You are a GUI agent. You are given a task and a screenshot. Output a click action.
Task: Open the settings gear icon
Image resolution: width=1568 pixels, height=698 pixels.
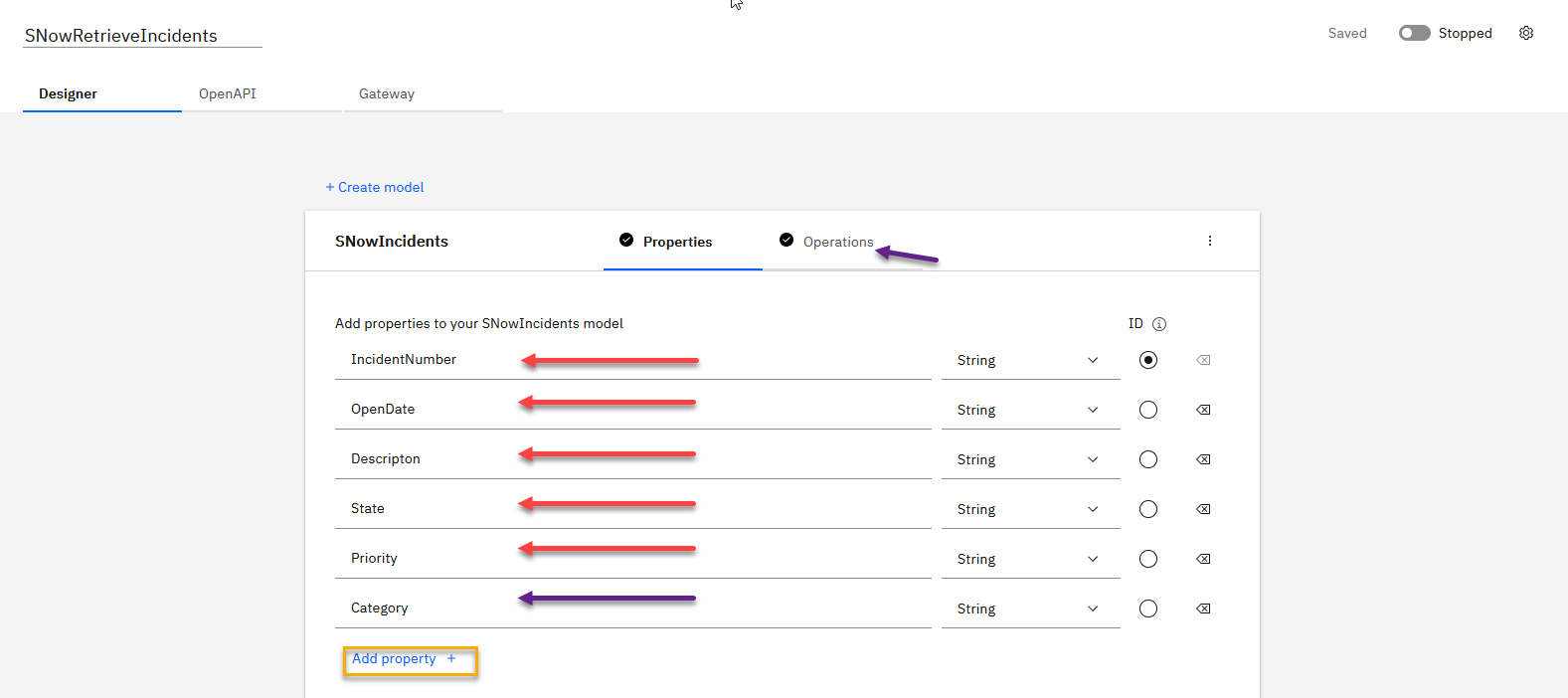tap(1526, 33)
